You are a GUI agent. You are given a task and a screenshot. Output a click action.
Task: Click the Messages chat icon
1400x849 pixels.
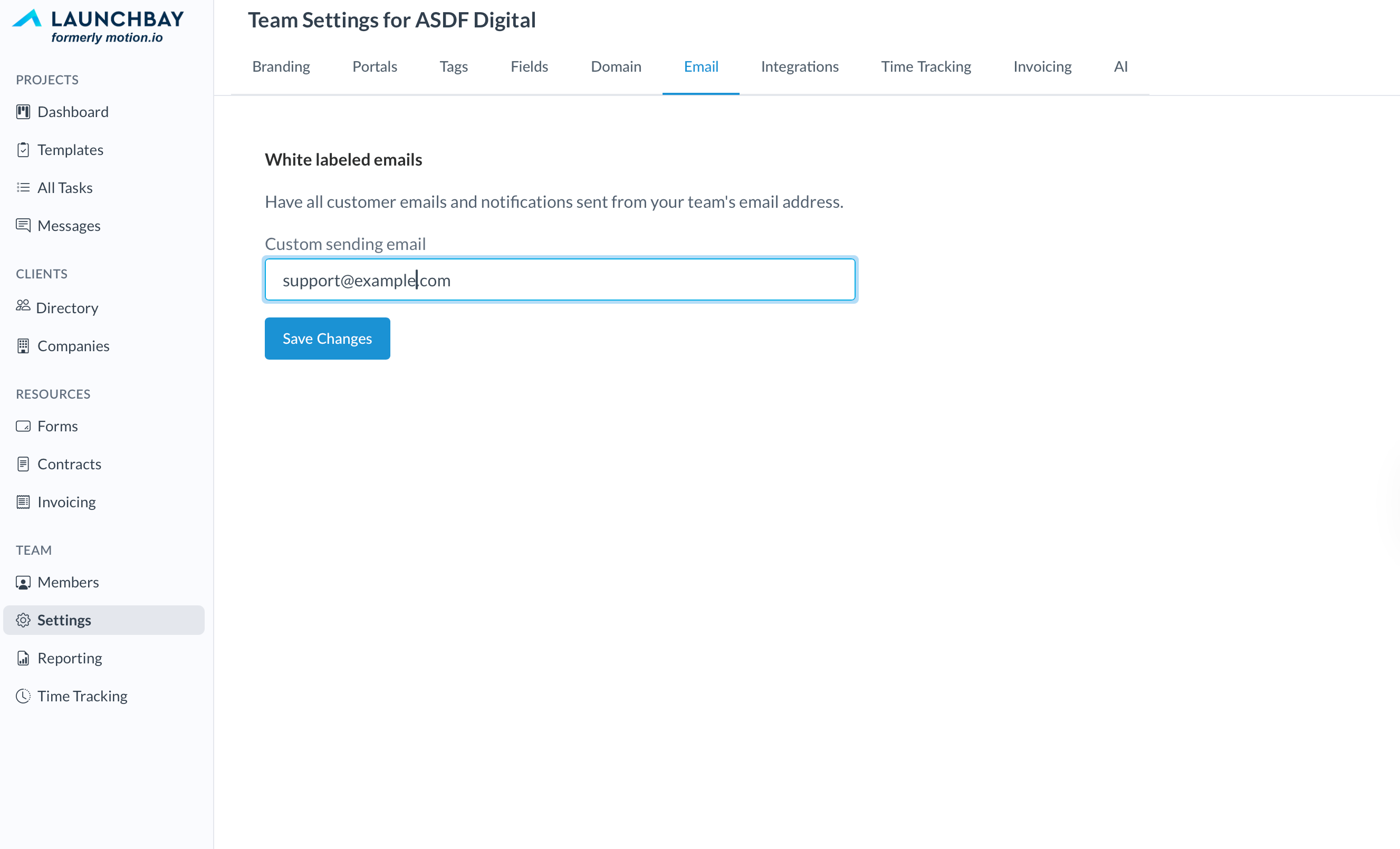point(23,226)
